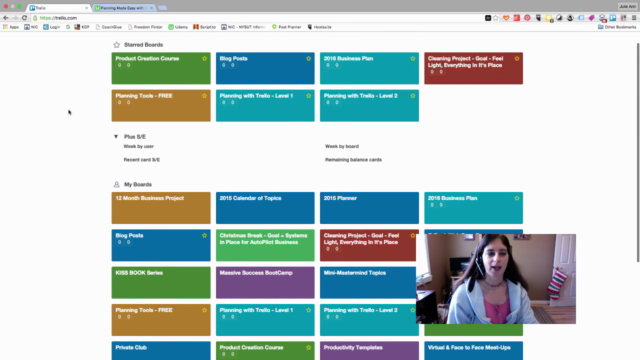This screenshot has height=360, width=640.
Task: Click the page vertical scrollbar
Action: [x=638, y=152]
